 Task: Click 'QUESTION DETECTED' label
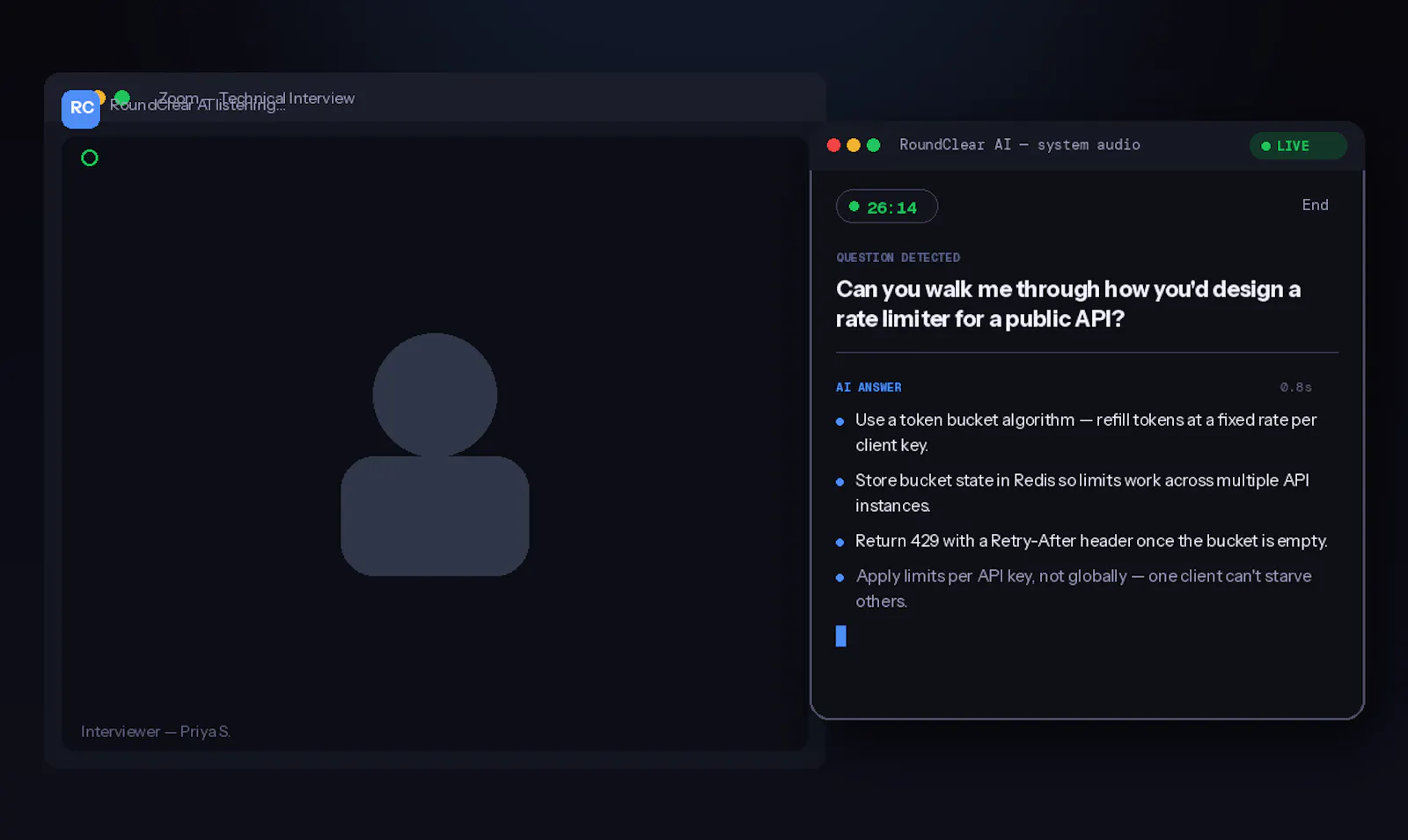click(x=898, y=258)
